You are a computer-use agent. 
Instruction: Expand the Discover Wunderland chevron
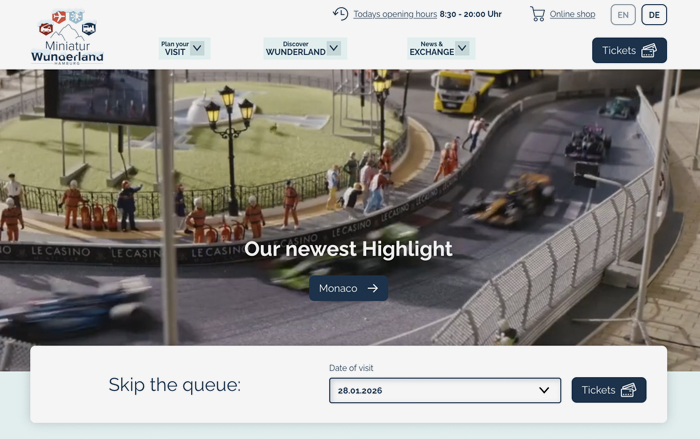[334, 48]
